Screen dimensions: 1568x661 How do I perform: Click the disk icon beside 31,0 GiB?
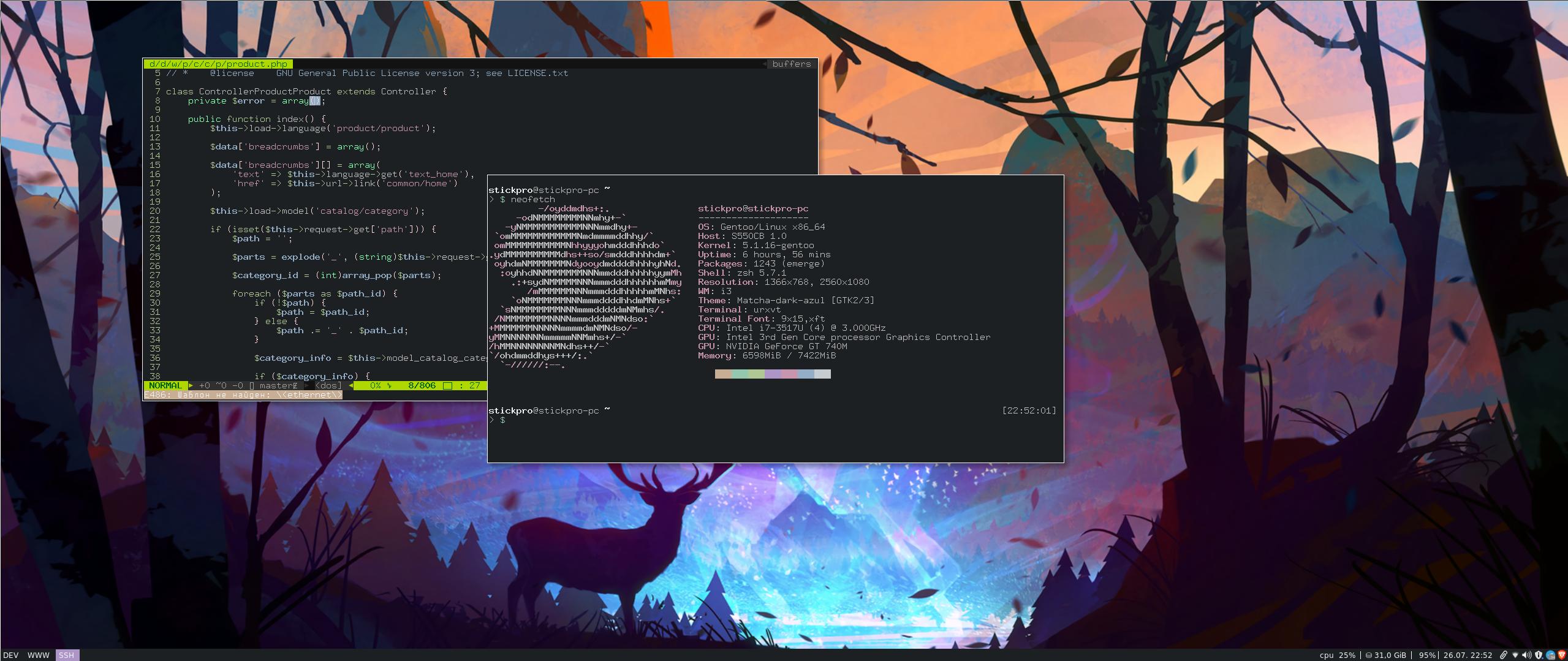tap(1369, 655)
